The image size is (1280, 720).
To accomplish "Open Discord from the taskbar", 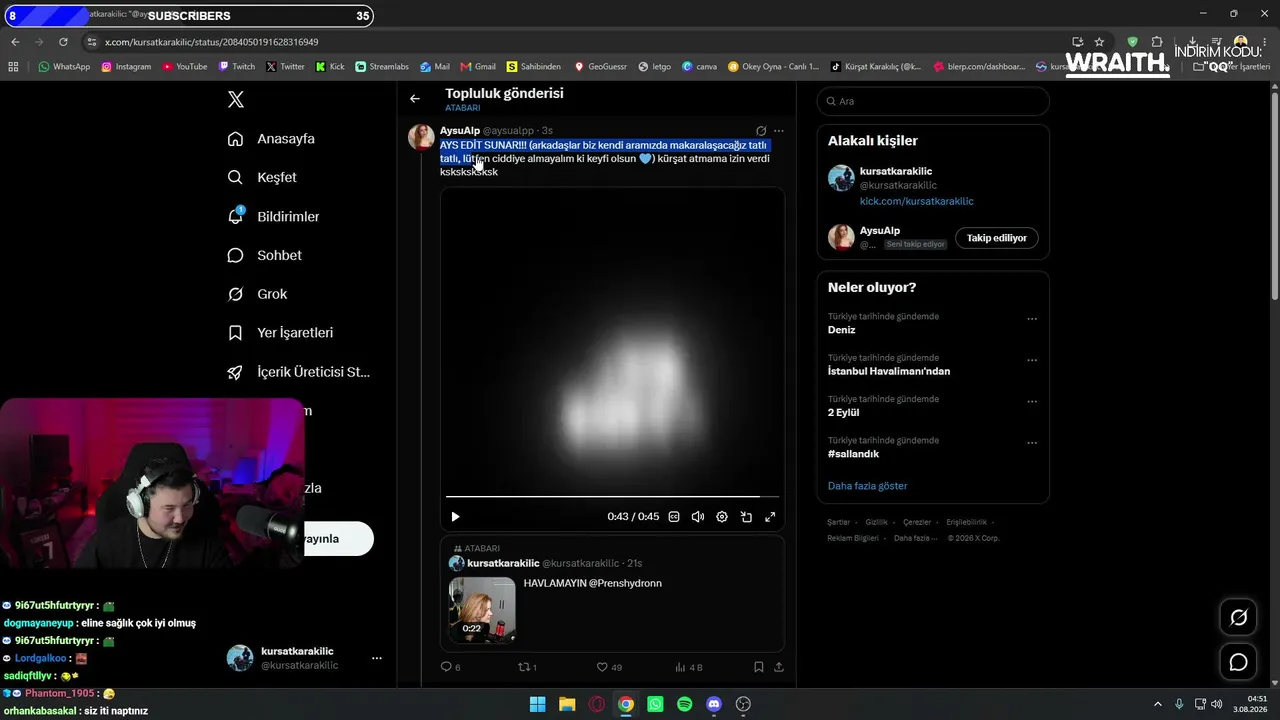I will (x=714, y=704).
